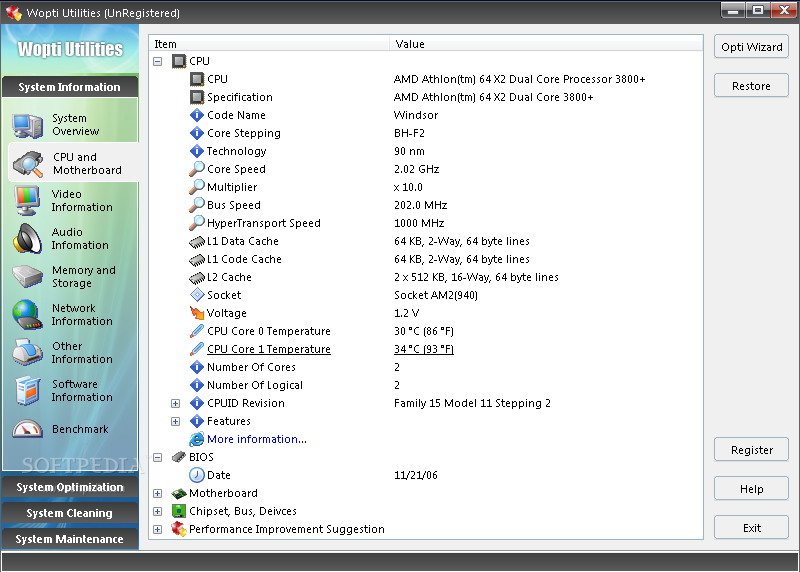Open Other Information printer icon
This screenshot has height=572, width=800.
[27, 353]
